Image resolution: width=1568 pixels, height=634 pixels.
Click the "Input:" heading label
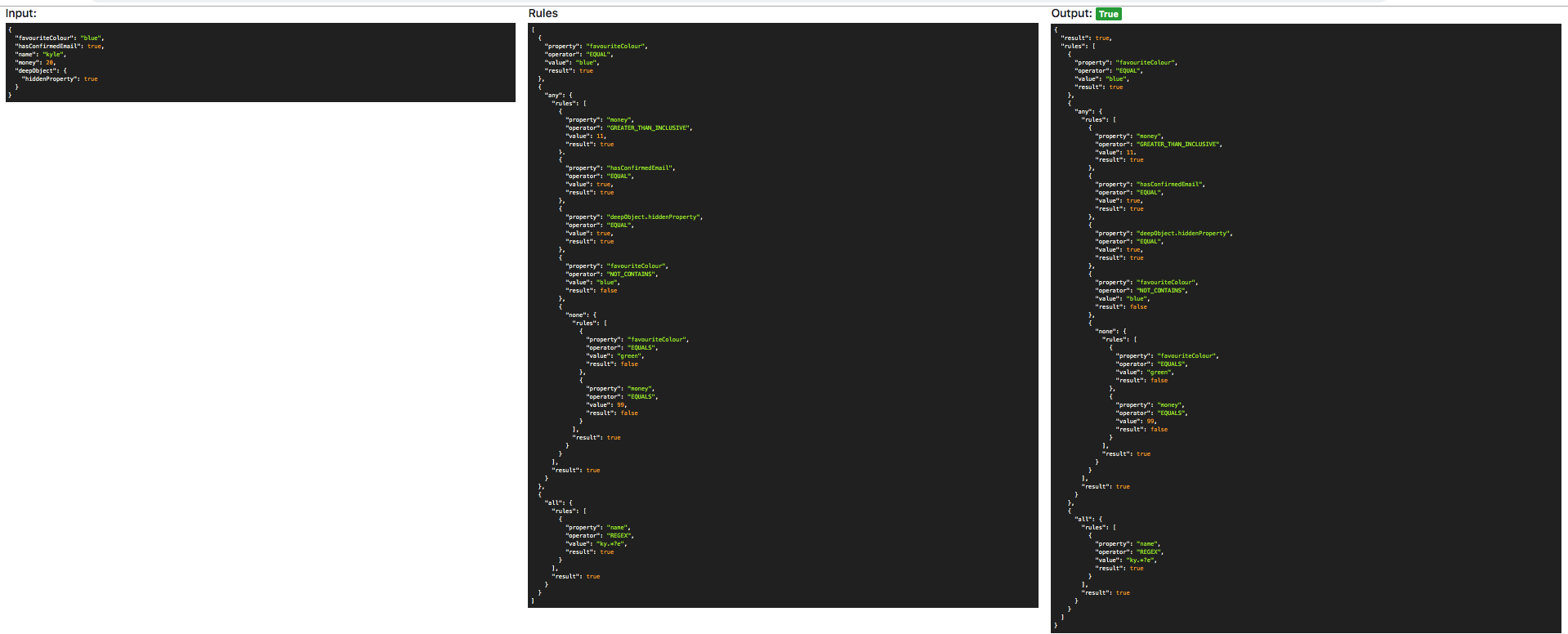tap(21, 13)
